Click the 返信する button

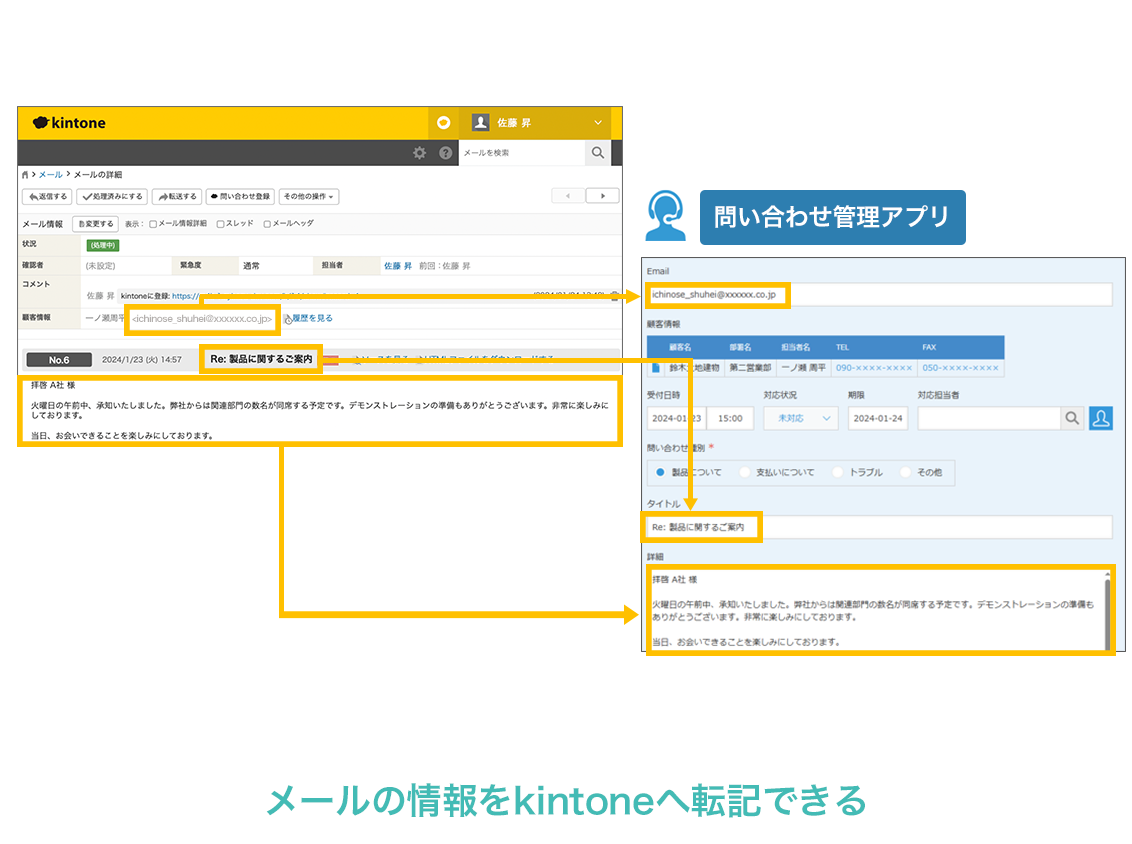tap(47, 197)
